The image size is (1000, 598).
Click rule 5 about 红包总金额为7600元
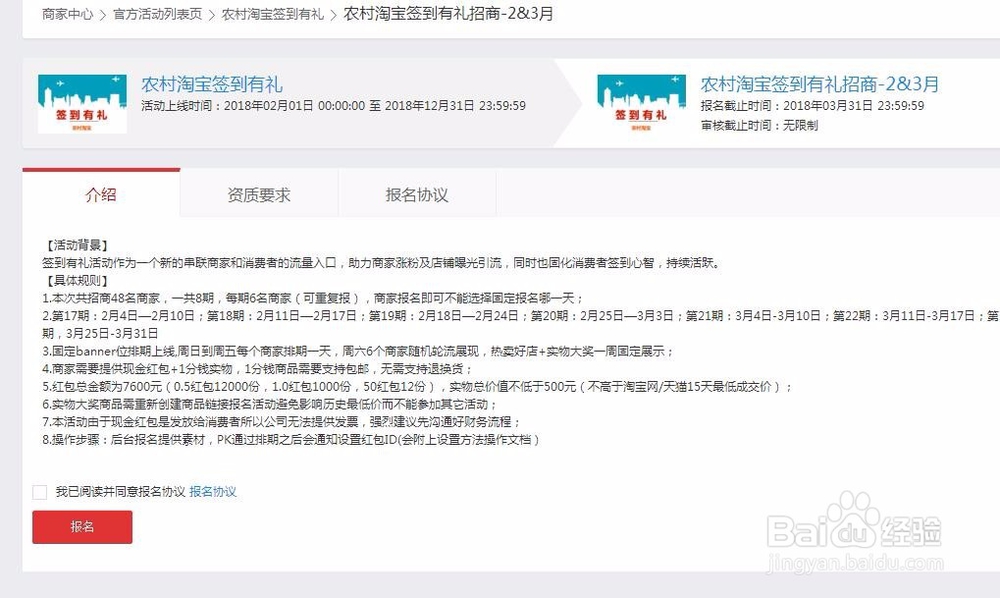[x=418, y=386]
